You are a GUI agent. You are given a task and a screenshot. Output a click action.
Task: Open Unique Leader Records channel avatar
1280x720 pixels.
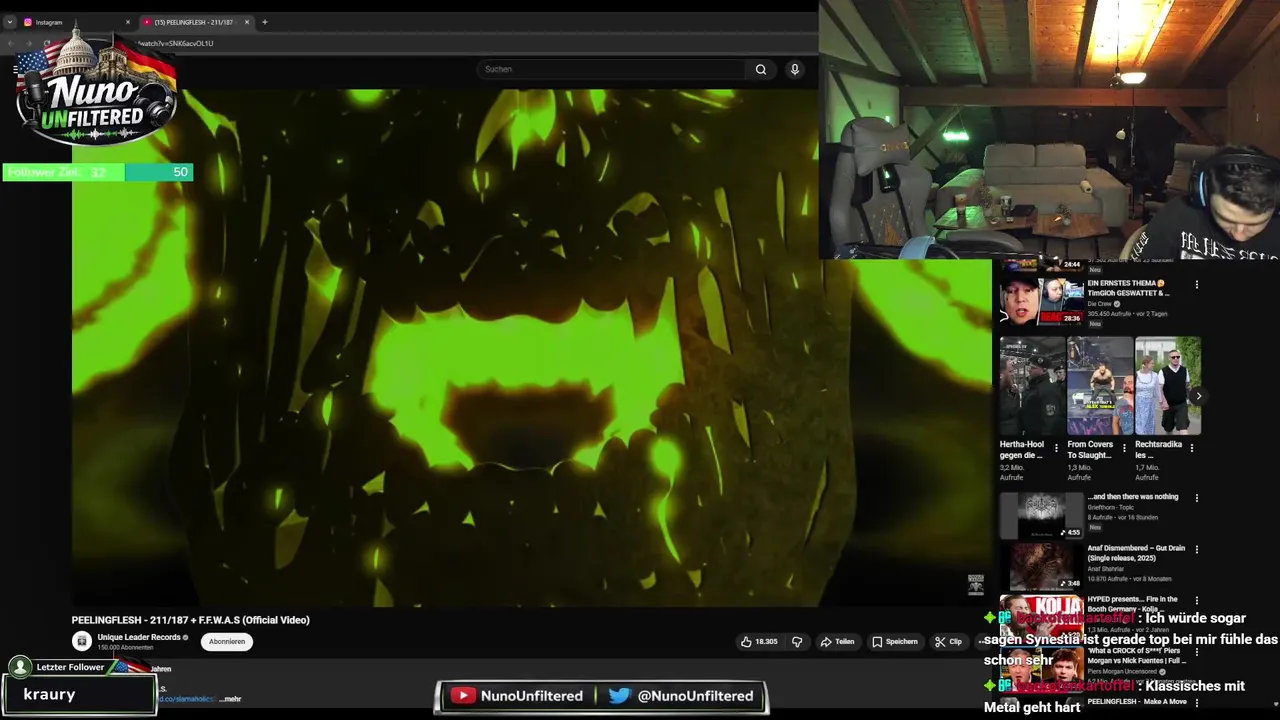(x=82, y=642)
